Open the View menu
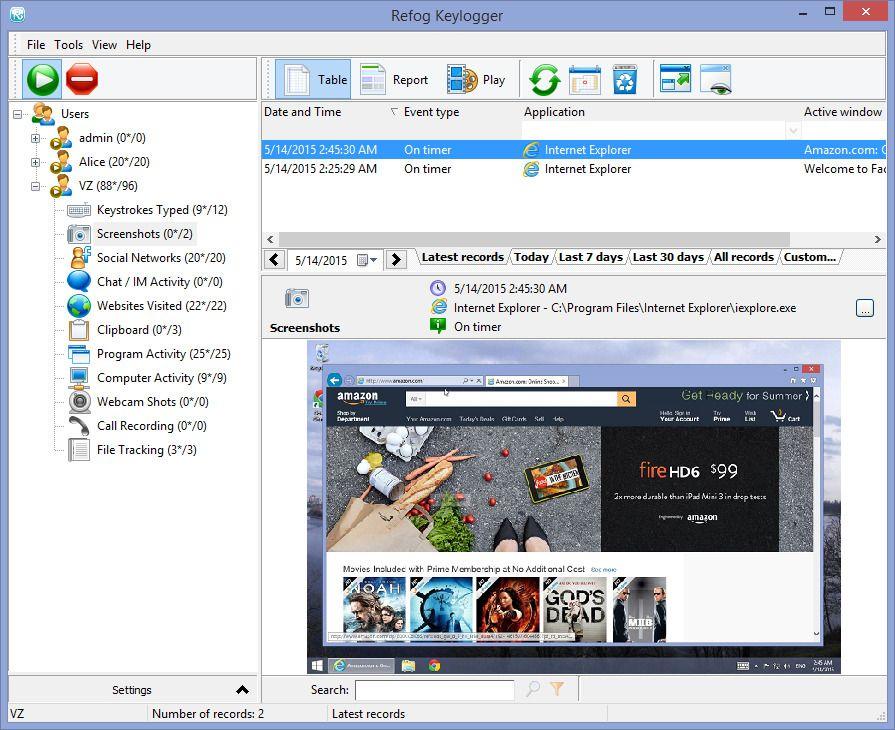This screenshot has width=895, height=730. [104, 45]
